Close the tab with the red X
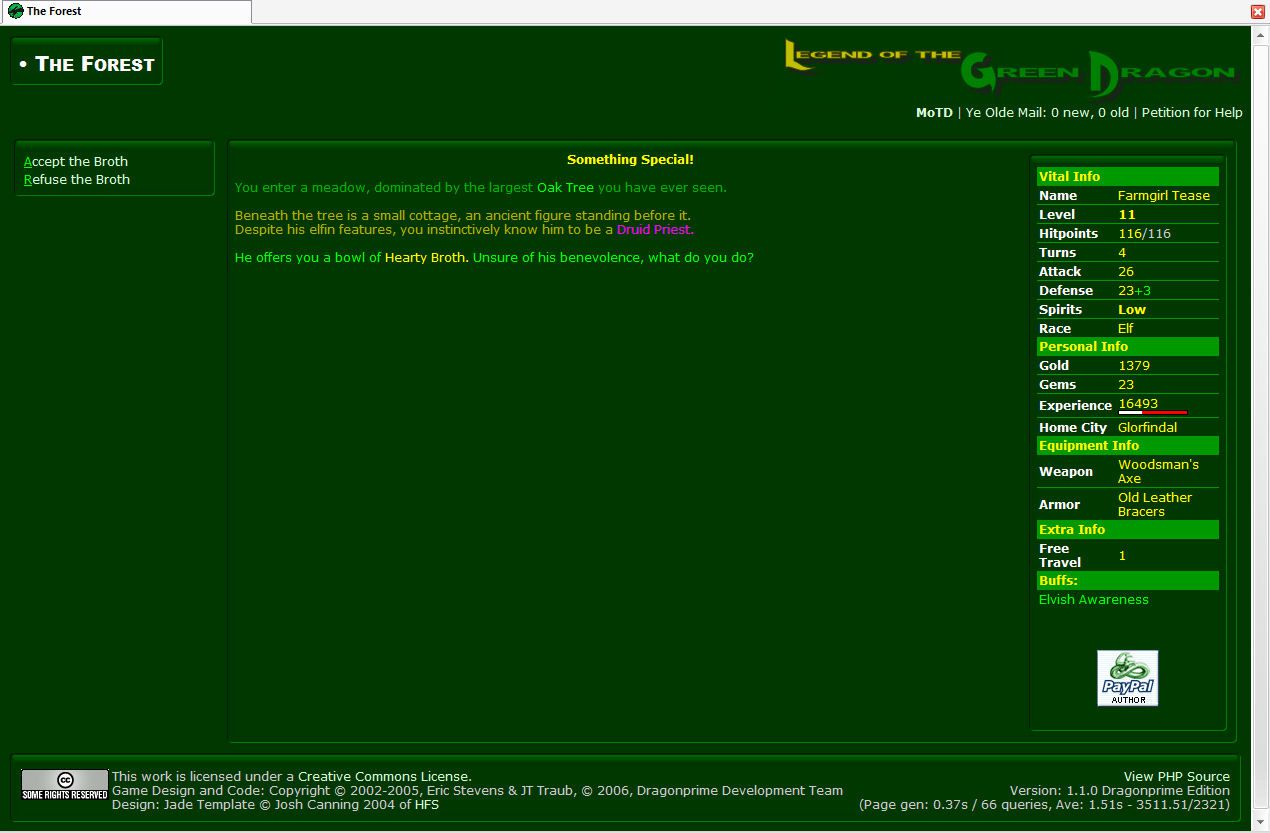The width and height of the screenshot is (1270, 833). pyautogui.click(x=1258, y=12)
